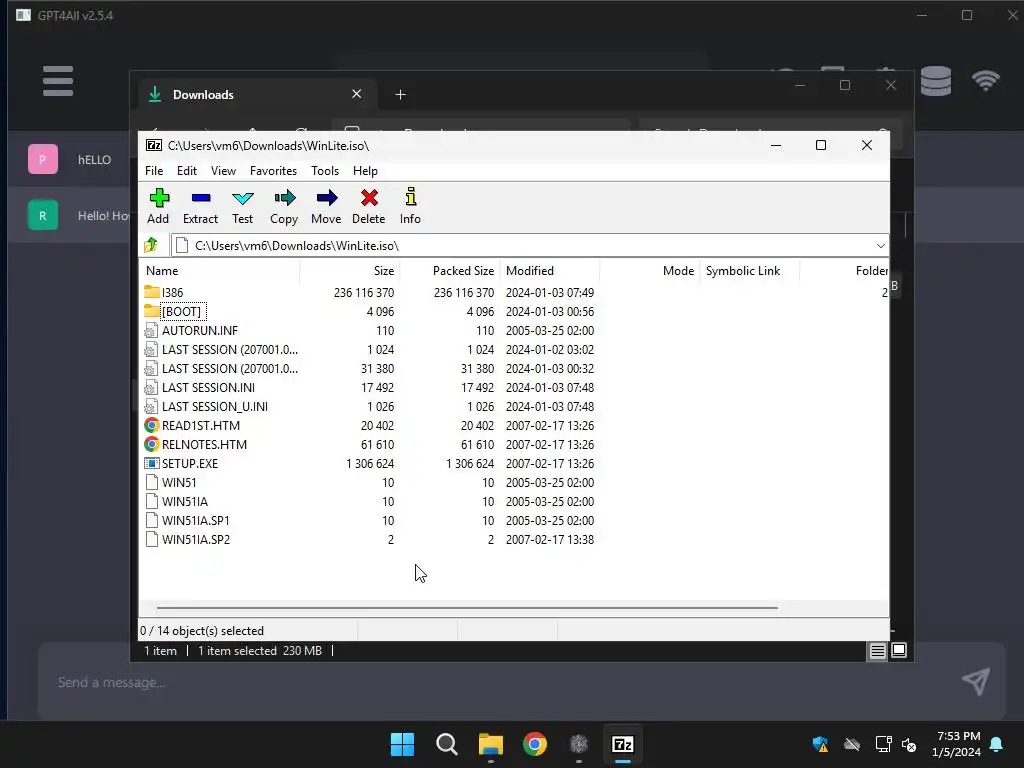
Task: Open the notification bell in system tray
Action: [x=997, y=744]
